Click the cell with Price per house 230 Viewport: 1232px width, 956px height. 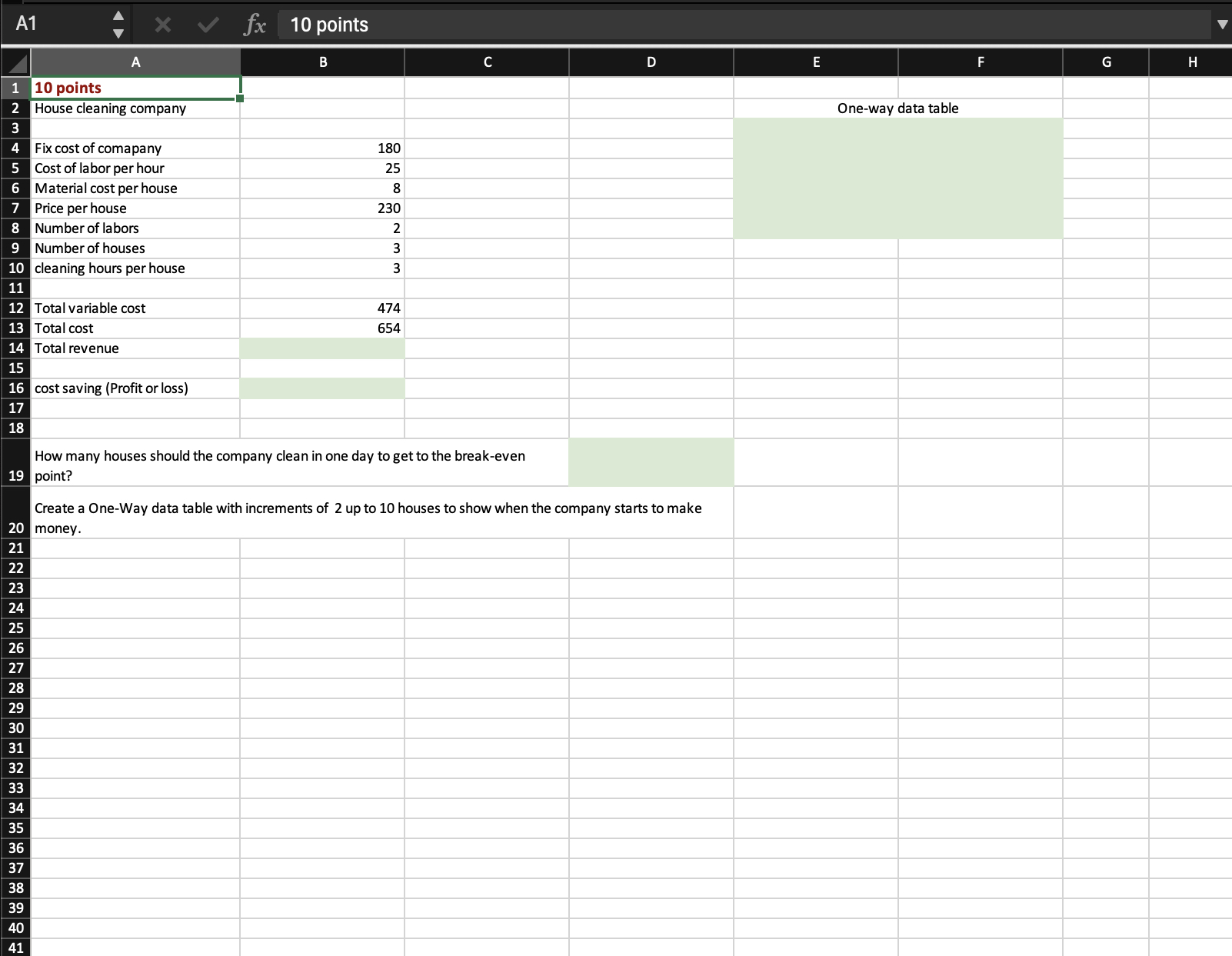tap(322, 208)
